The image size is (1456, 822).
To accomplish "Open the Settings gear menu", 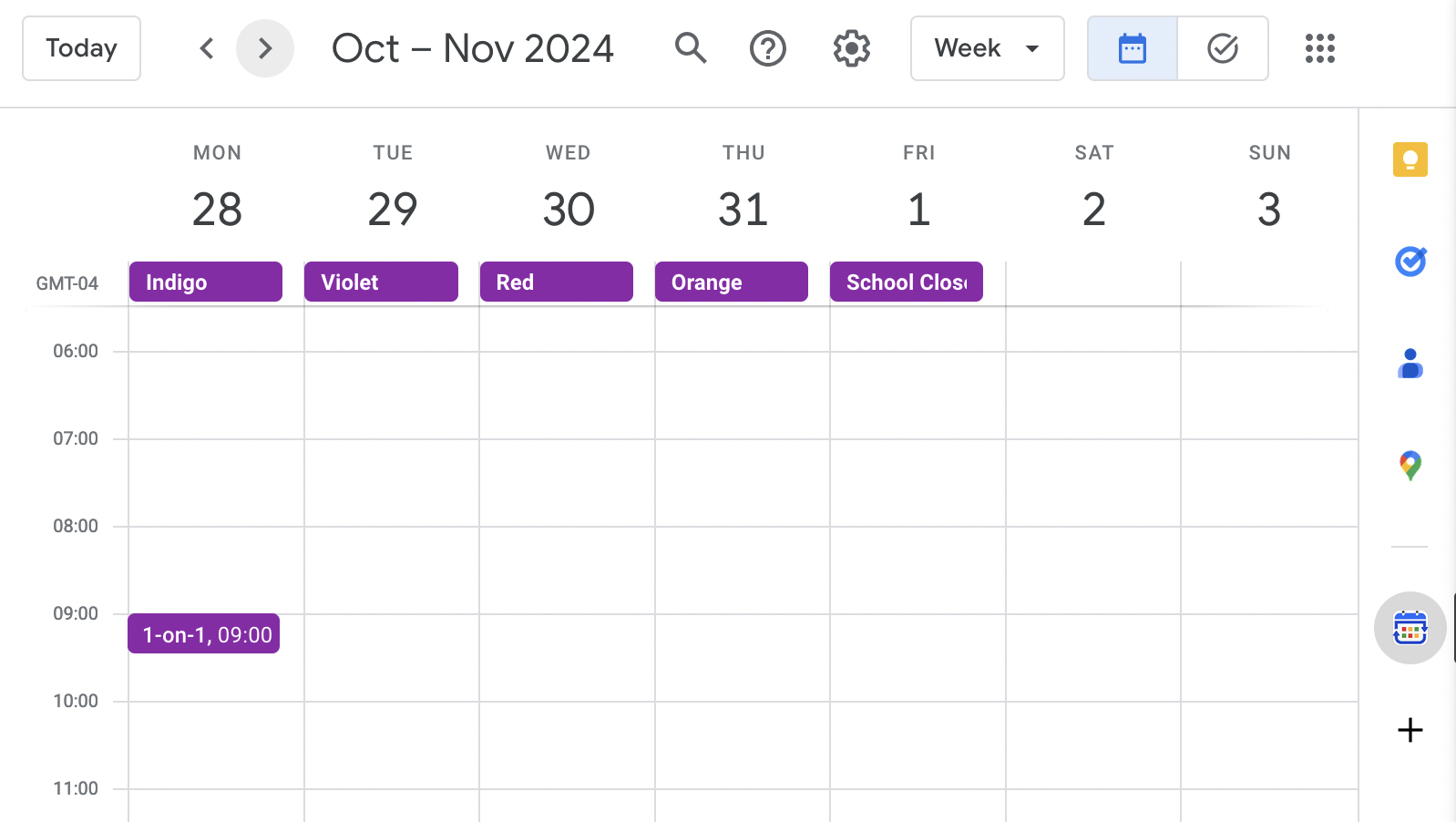I will [x=852, y=48].
